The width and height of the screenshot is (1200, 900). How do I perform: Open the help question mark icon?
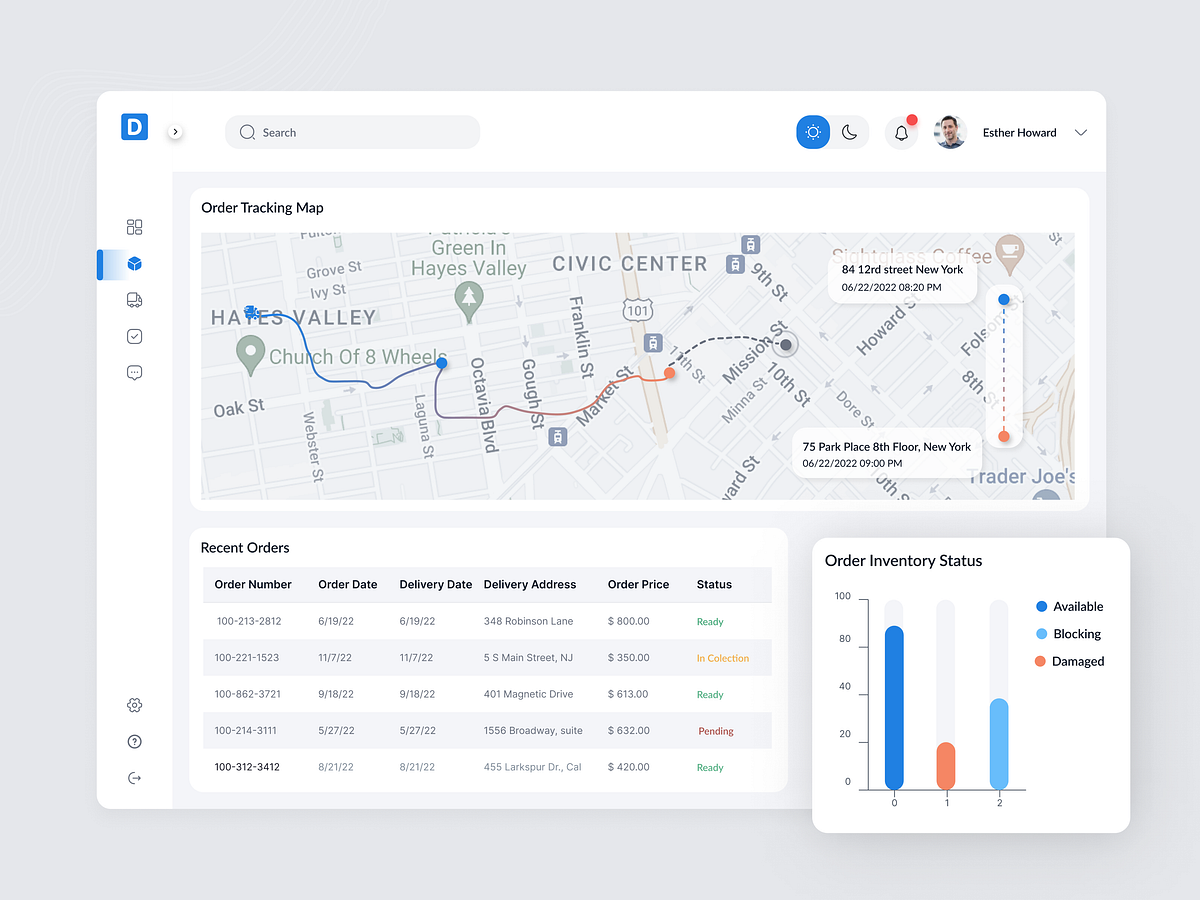click(134, 741)
